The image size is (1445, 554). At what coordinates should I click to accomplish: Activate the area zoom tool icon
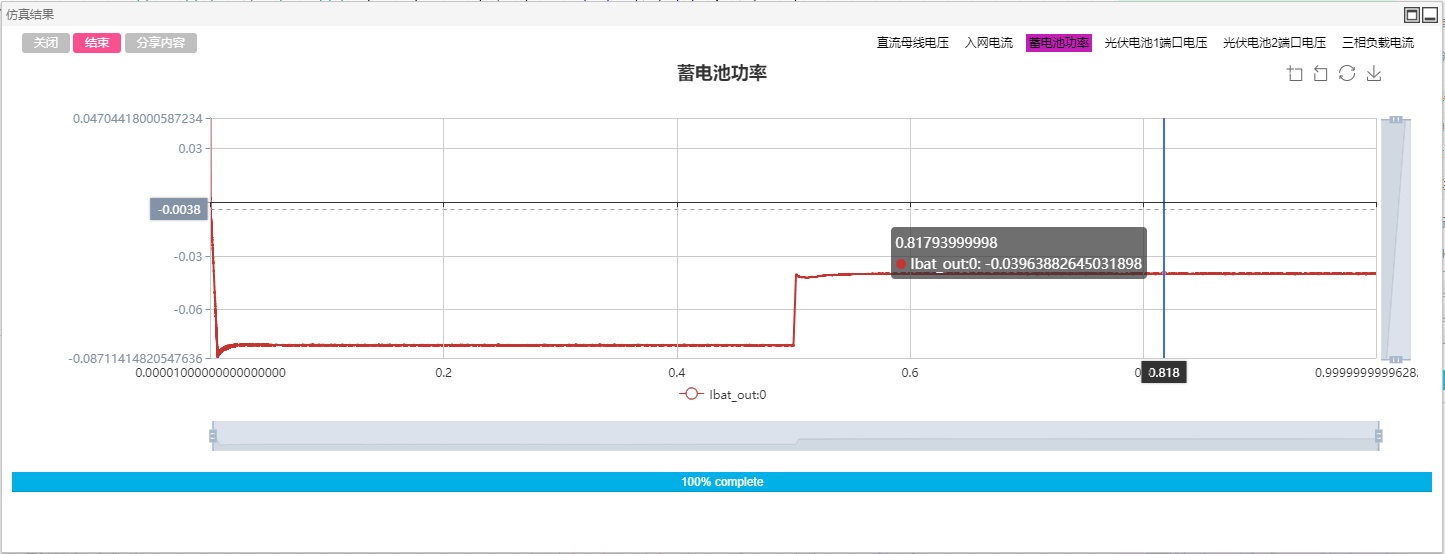click(x=1295, y=73)
